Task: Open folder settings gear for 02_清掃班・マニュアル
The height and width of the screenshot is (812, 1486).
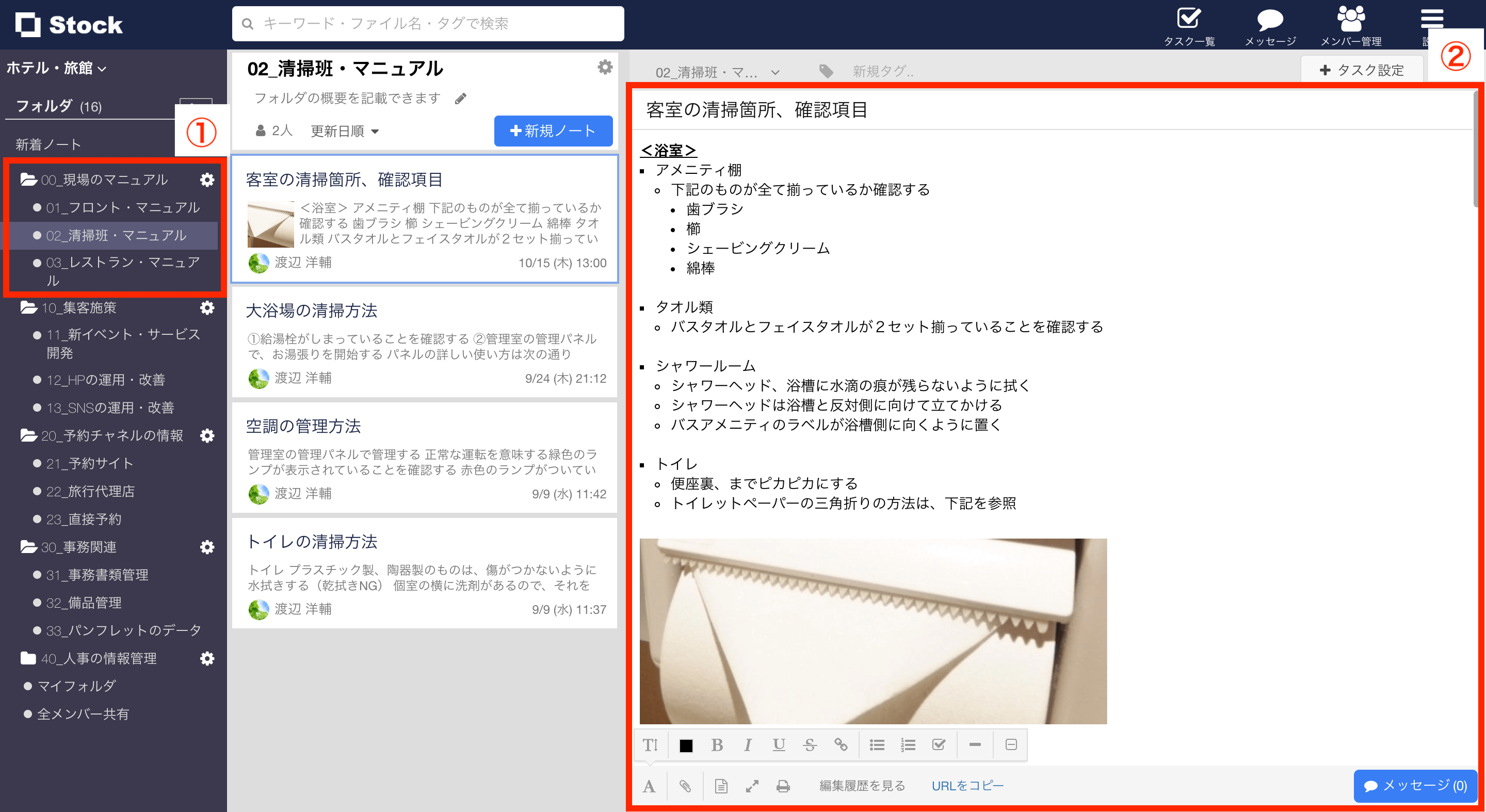Action: pos(605,68)
